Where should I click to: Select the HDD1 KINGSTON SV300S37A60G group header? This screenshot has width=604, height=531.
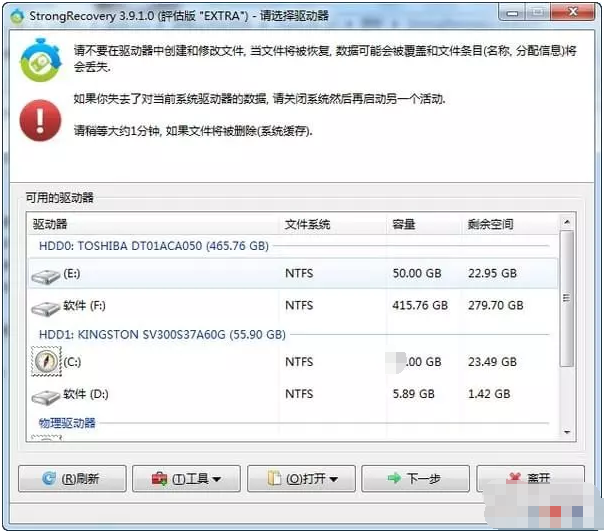coord(162,334)
